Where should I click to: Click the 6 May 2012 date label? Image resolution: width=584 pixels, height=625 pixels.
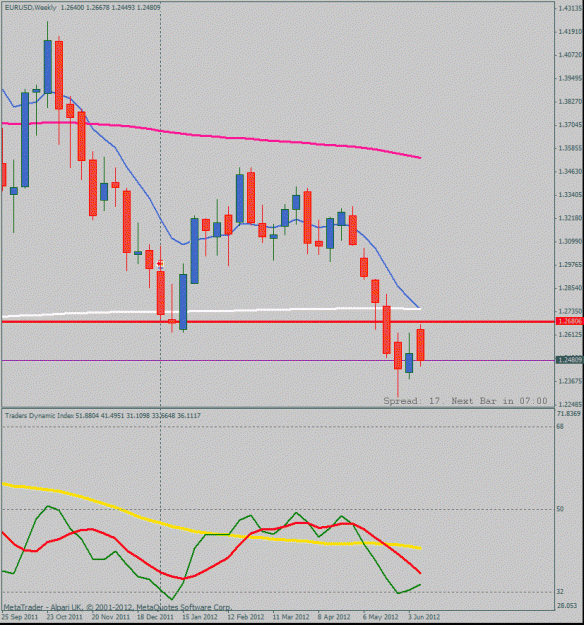[380, 617]
